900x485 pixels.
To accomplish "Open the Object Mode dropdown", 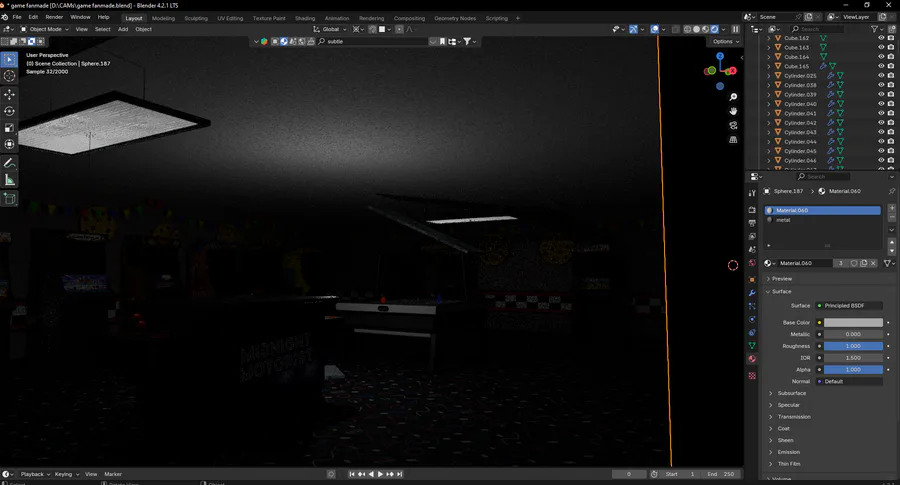I will click(45, 29).
